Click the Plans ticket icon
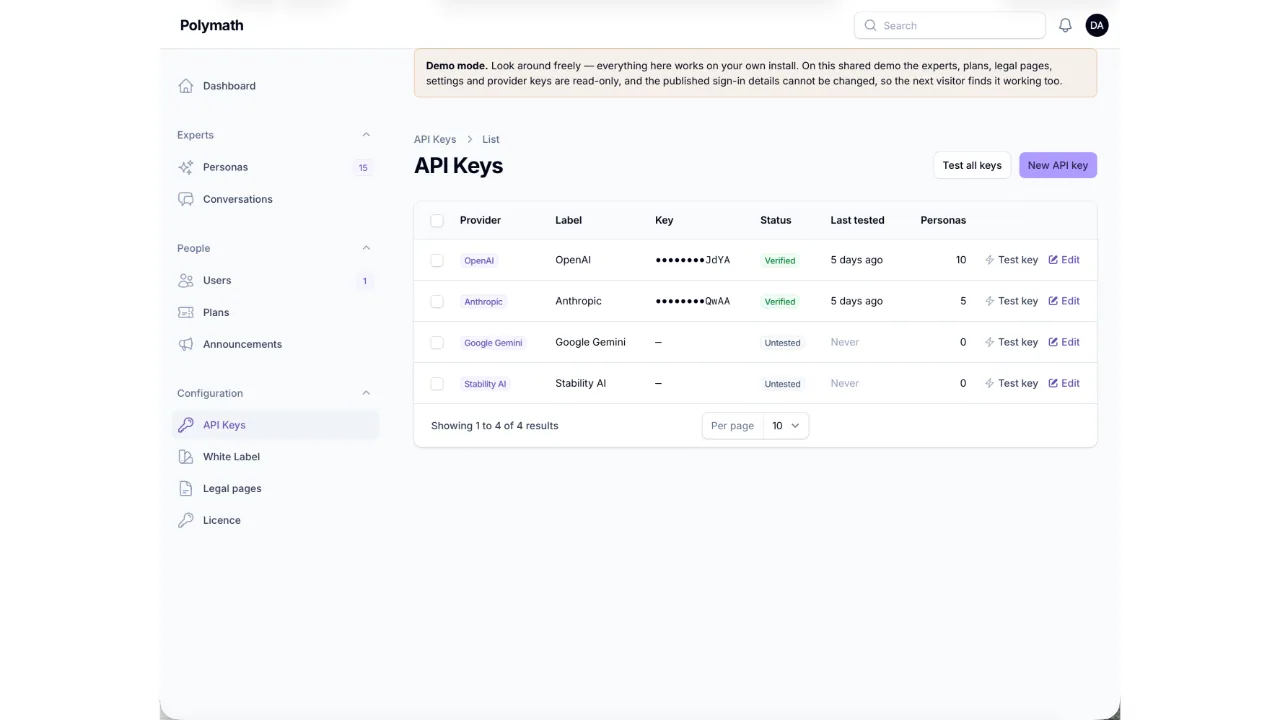Viewport: 1280px width, 720px height. (186, 312)
